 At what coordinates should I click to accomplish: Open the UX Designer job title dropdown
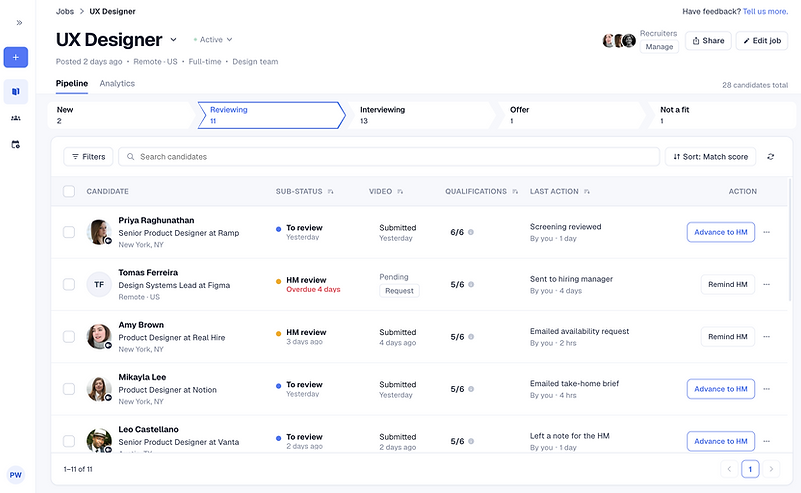(173, 40)
